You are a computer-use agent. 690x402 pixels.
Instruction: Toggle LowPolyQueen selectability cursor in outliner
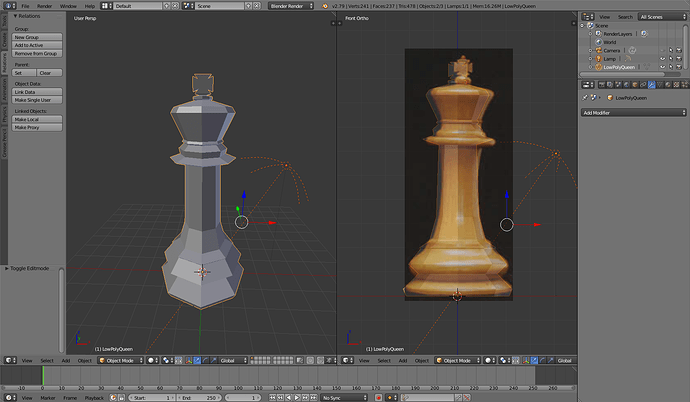pyautogui.click(x=671, y=67)
